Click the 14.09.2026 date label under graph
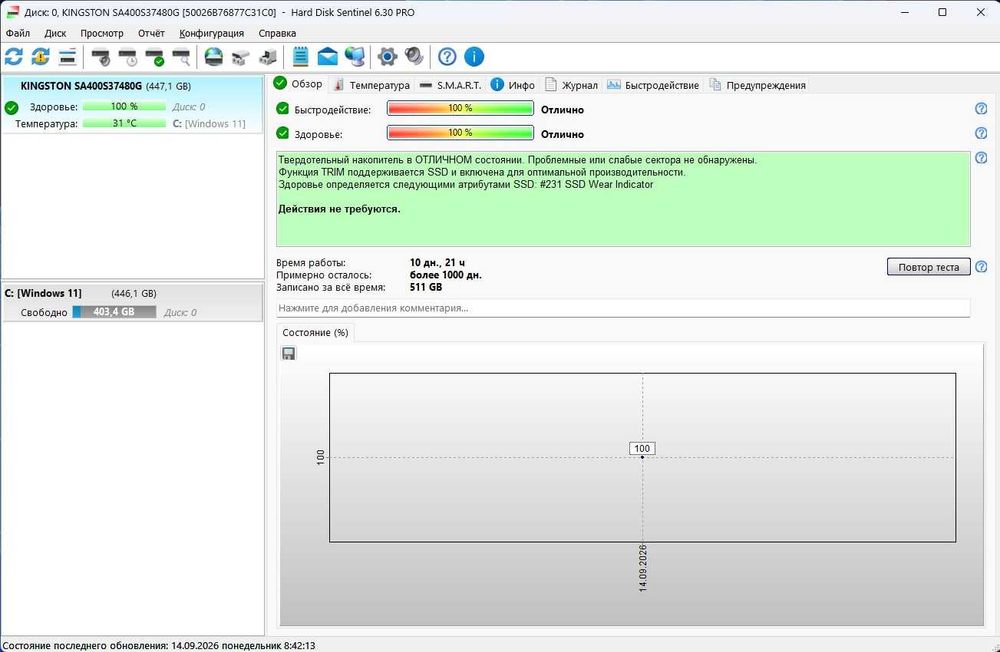This screenshot has height=652, width=1000. coord(643,568)
